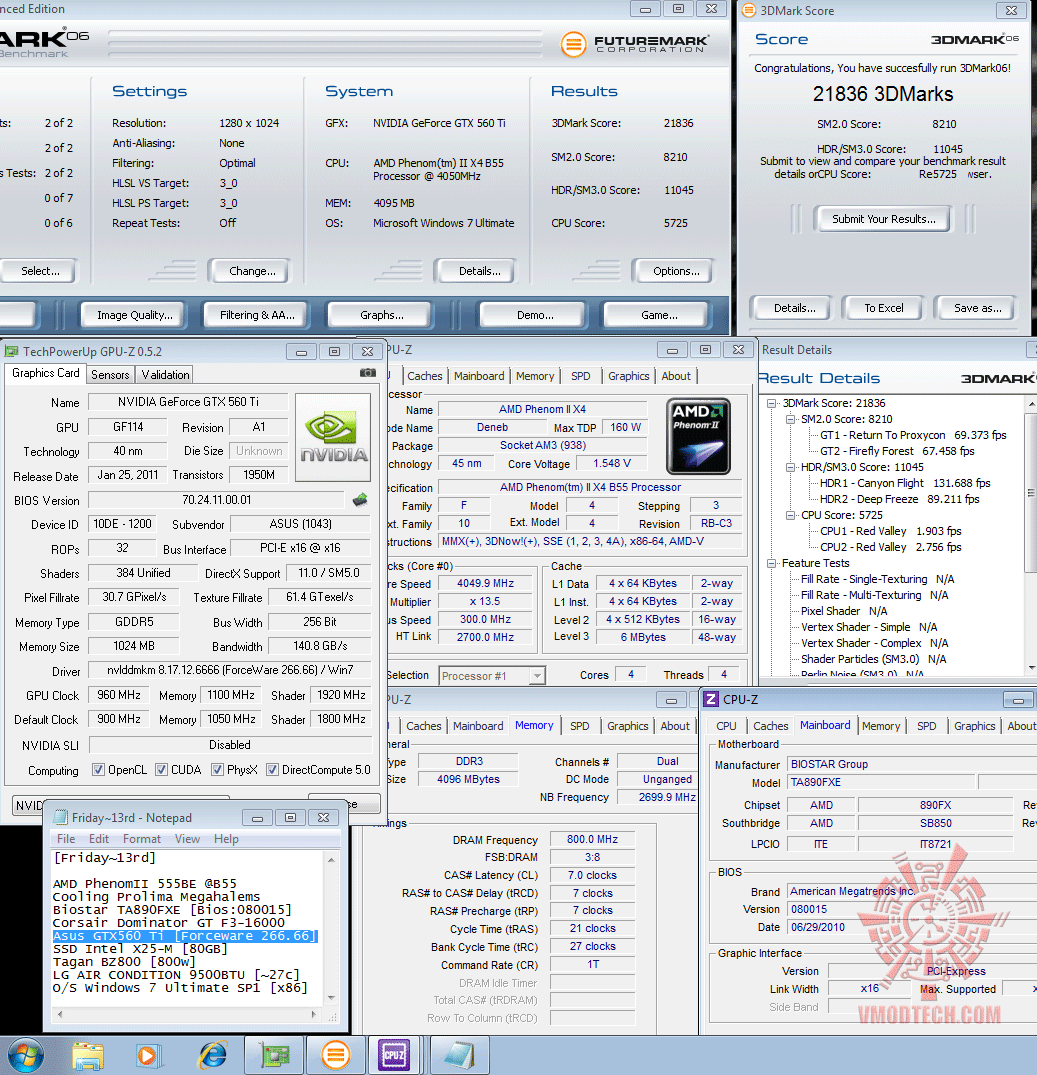Click the Caches tab in CPU-Z Mainboard window
The height and width of the screenshot is (1075, 1037).
tap(770, 725)
